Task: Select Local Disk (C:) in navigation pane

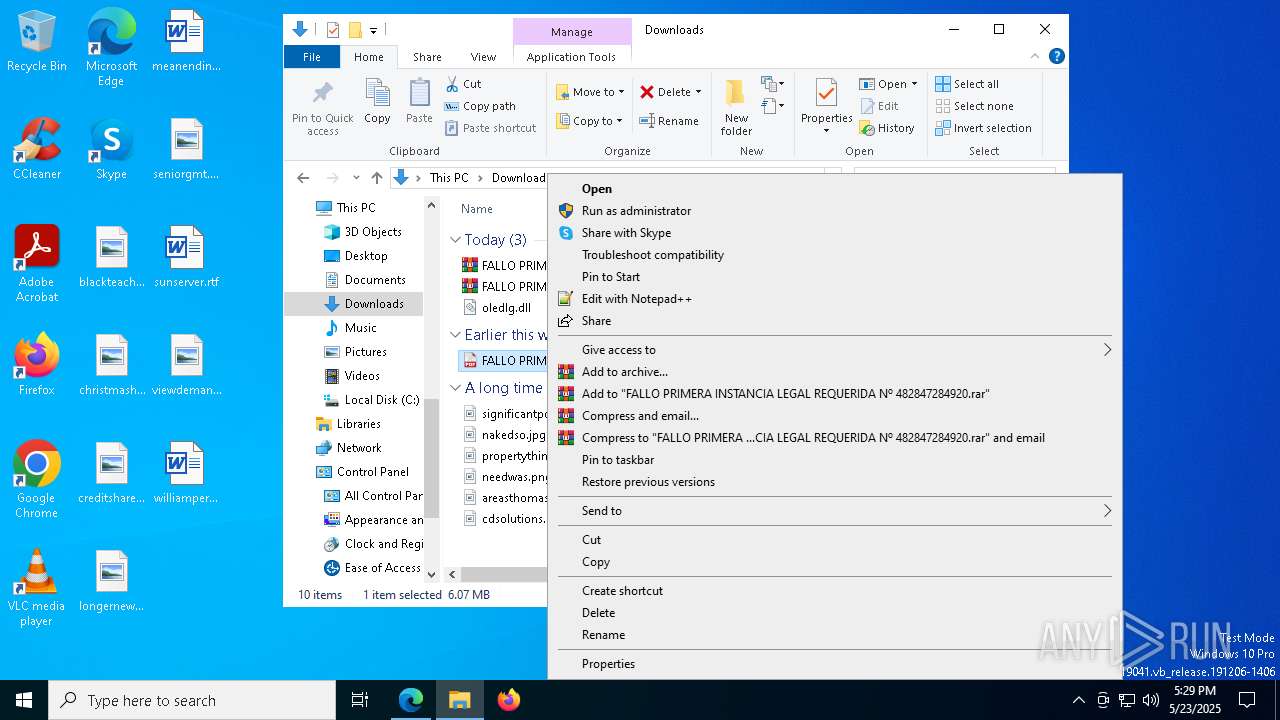Action: (x=382, y=400)
